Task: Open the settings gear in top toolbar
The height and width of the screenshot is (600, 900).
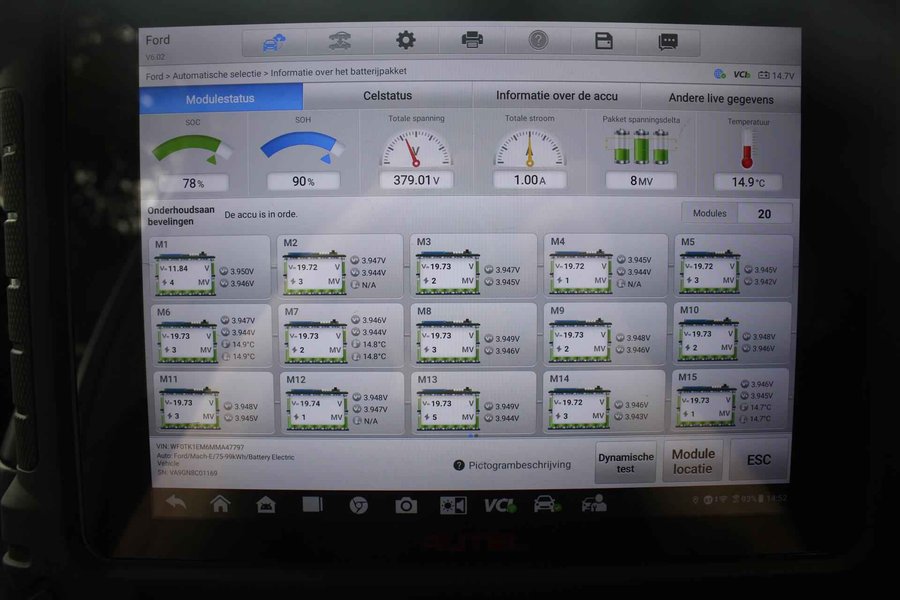Action: [405, 41]
